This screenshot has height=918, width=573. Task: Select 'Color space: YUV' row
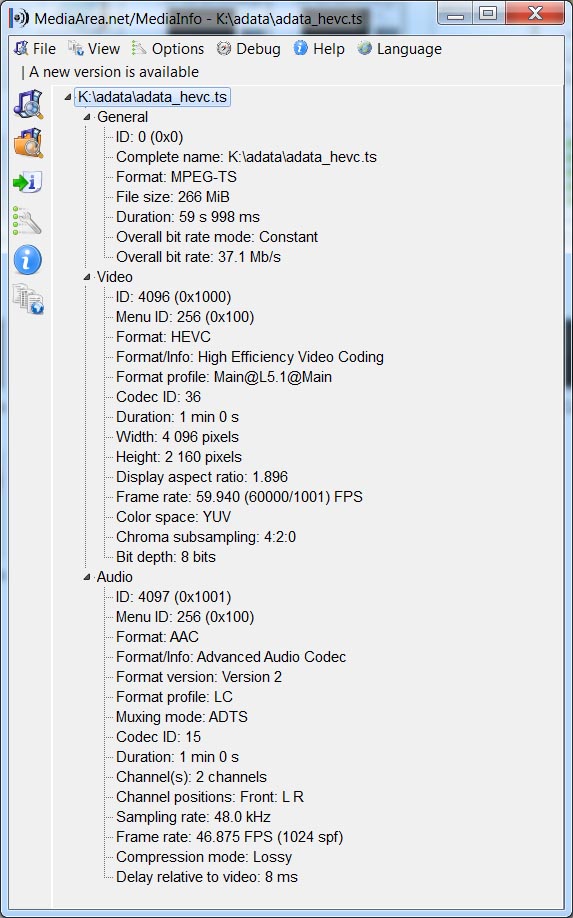pyautogui.click(x=173, y=517)
